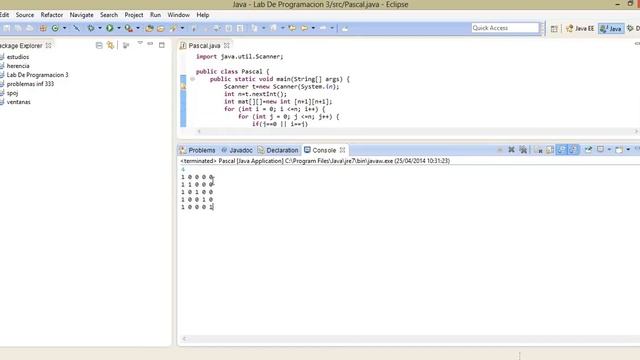Open the New Java Class dropdown arrow
Screen dimensions: 640x360
[64, 28]
